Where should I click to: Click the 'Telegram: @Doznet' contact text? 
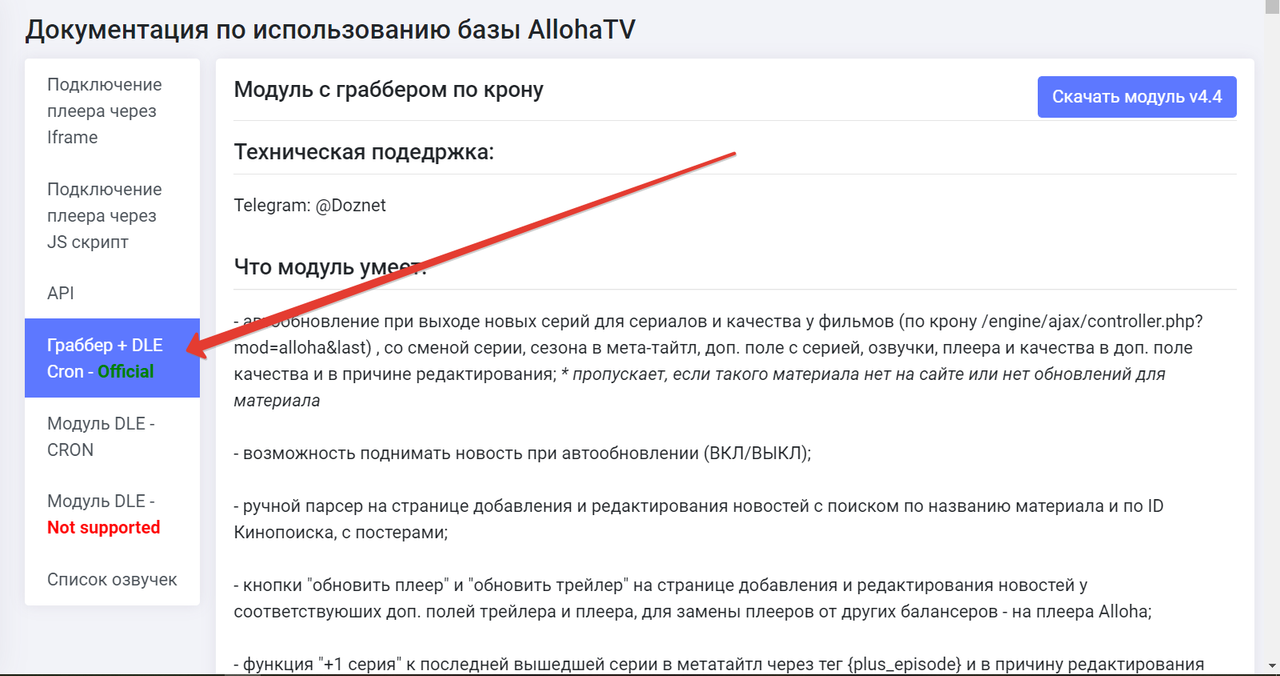pyautogui.click(x=310, y=205)
